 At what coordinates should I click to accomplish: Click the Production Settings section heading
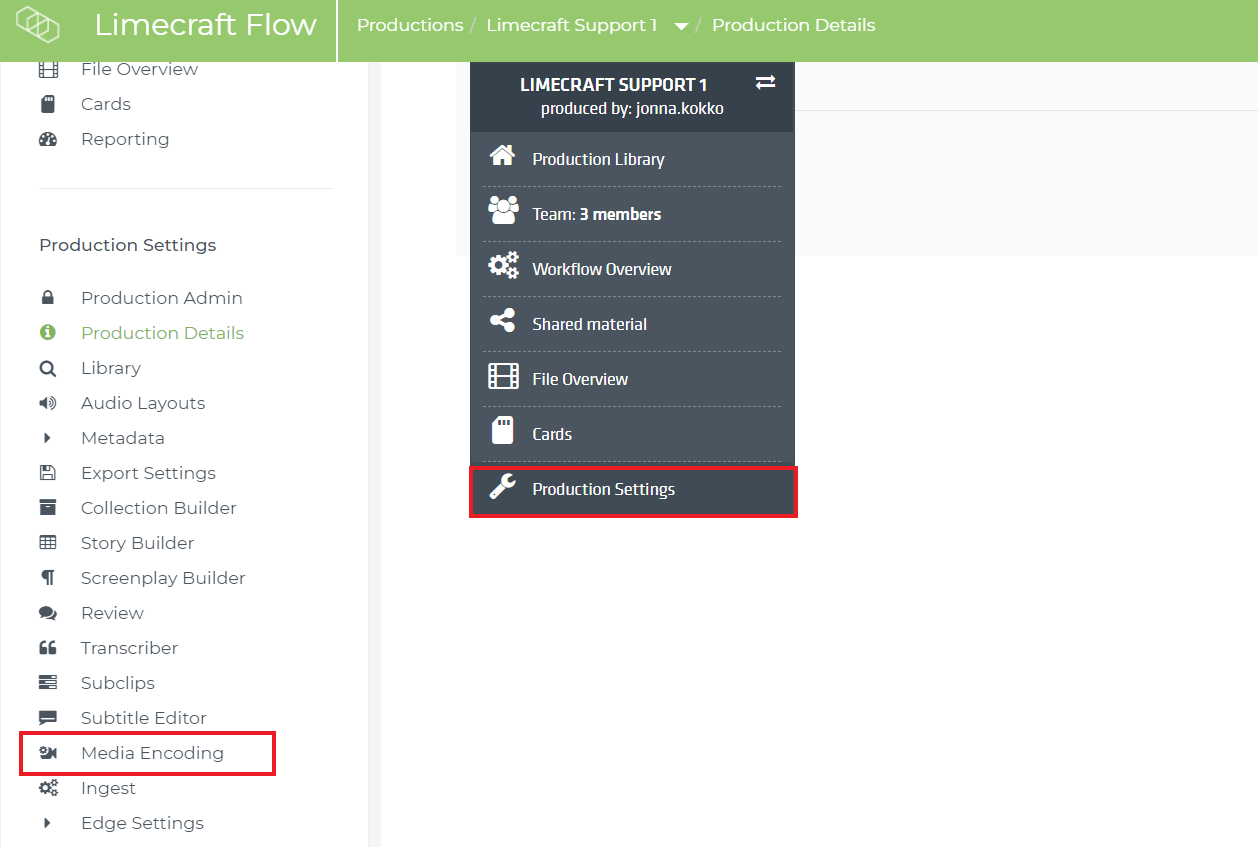128,245
